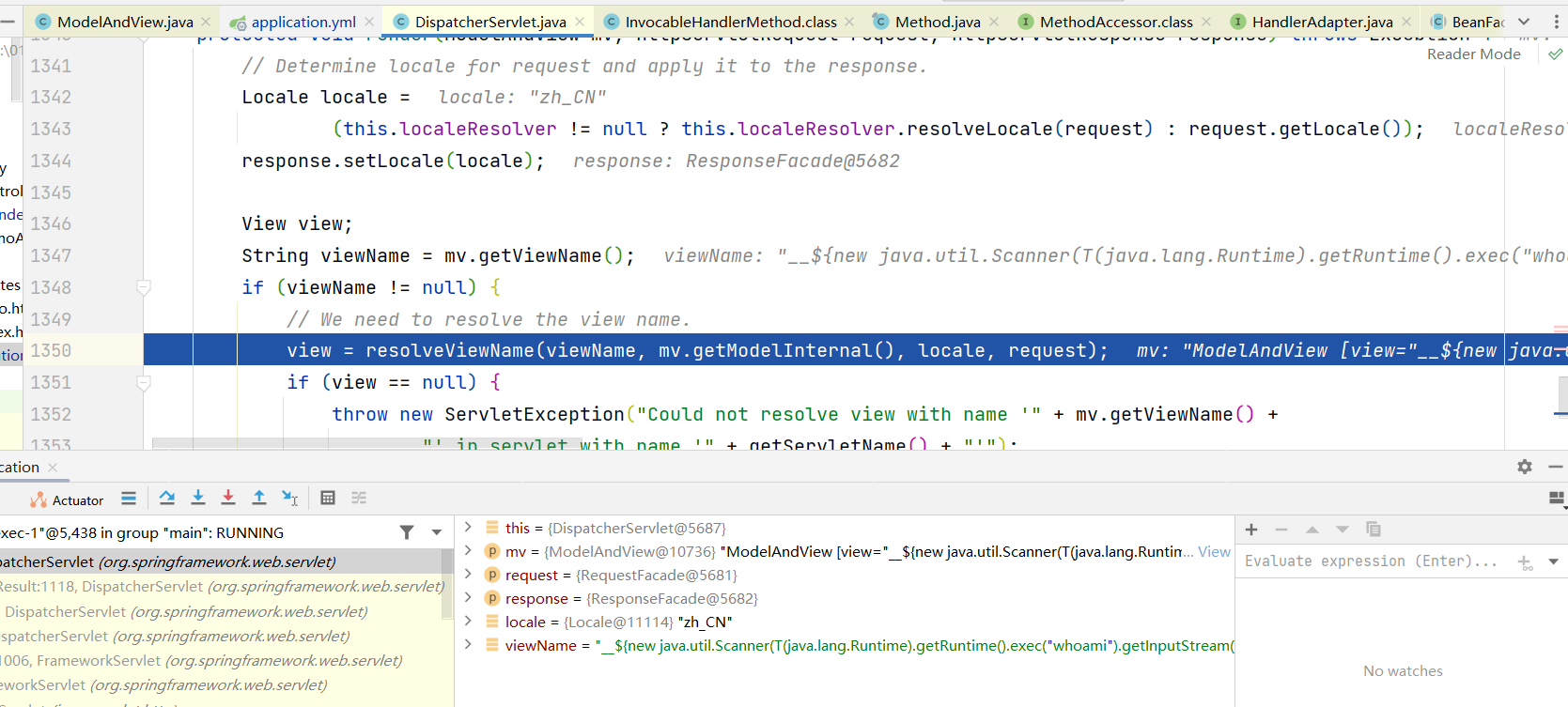Select the 'locale' variable row text
Screen dimensions: 1568x707
pos(618,622)
